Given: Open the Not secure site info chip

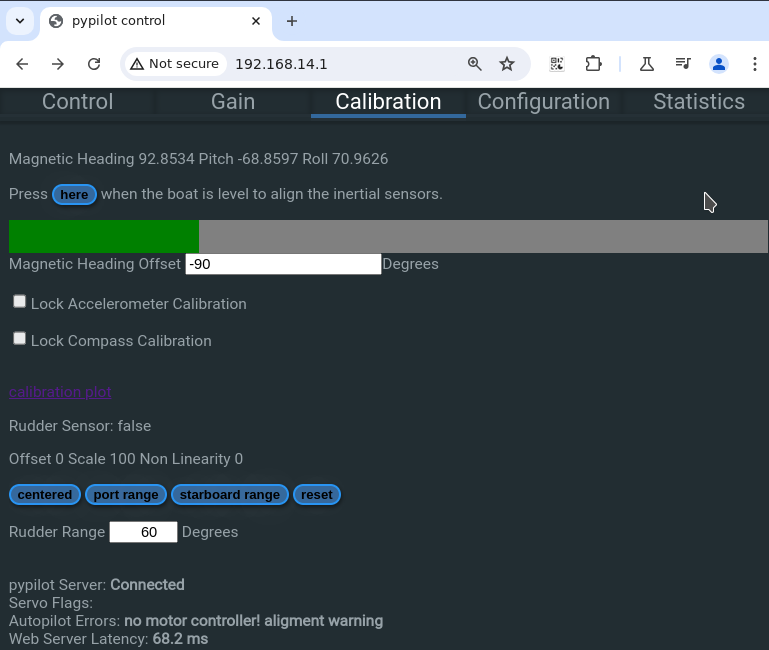Looking at the screenshot, I should tap(174, 64).
